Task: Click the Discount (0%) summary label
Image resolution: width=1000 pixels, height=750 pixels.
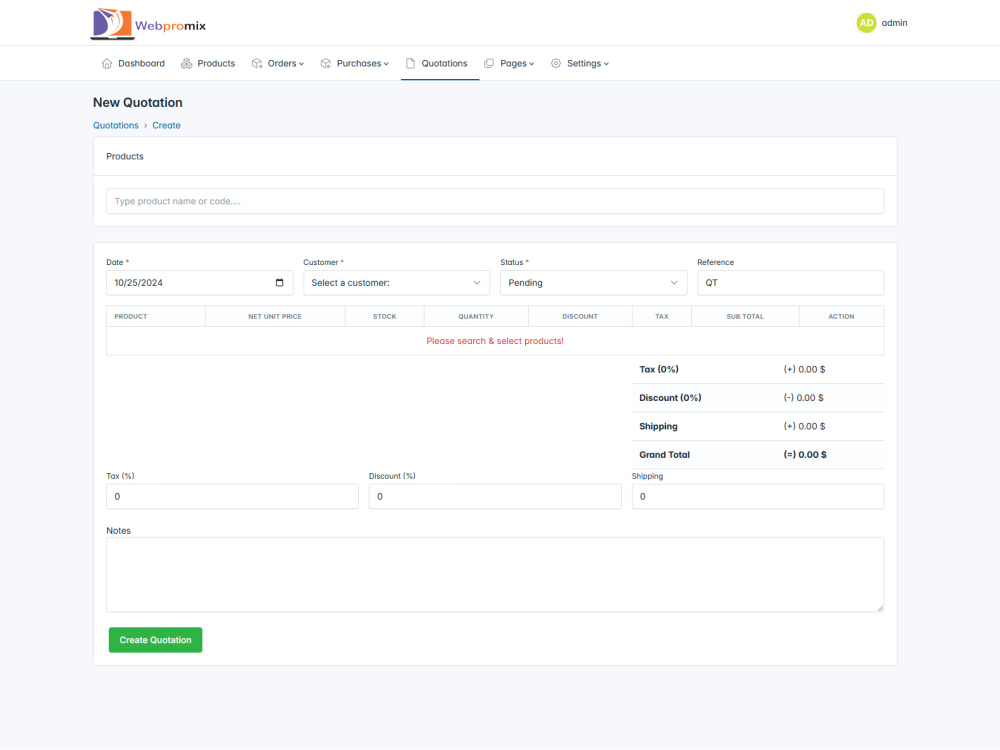Action: click(670, 397)
